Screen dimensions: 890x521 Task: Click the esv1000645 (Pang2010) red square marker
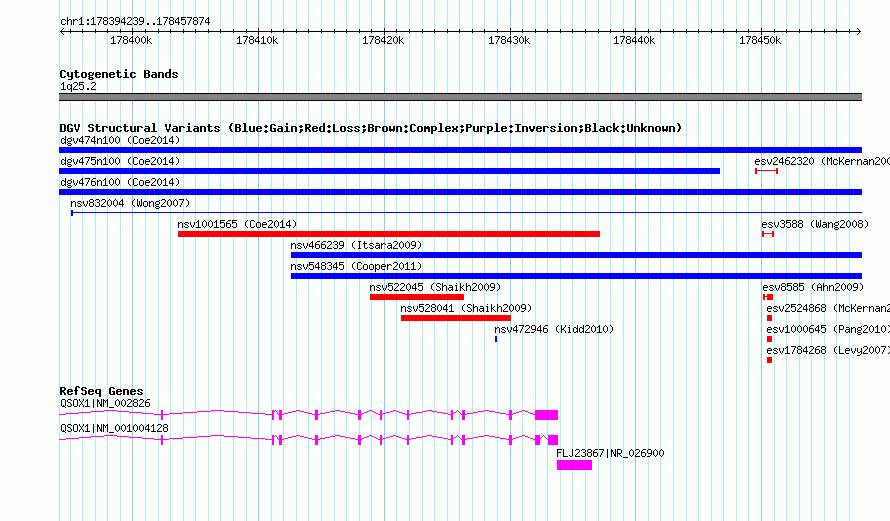[x=770, y=339]
